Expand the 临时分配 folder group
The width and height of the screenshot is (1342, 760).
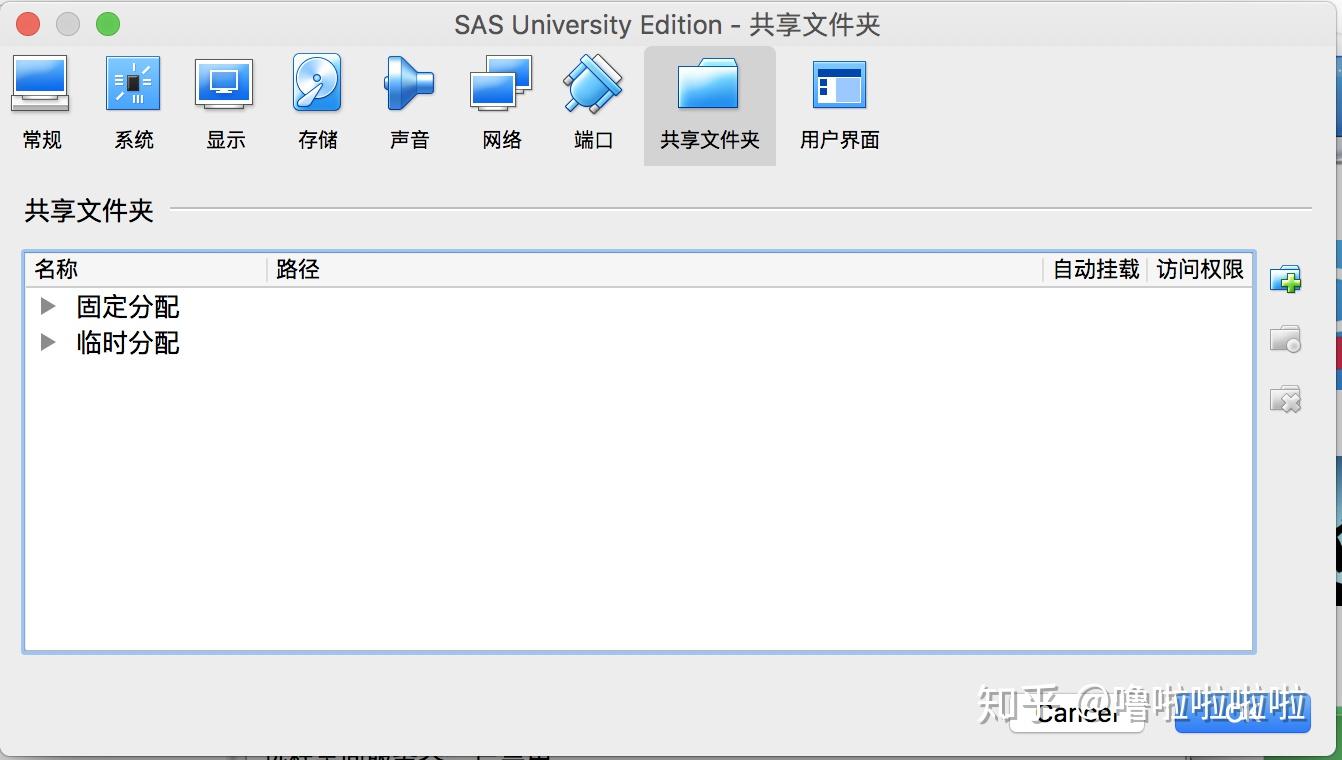46,343
